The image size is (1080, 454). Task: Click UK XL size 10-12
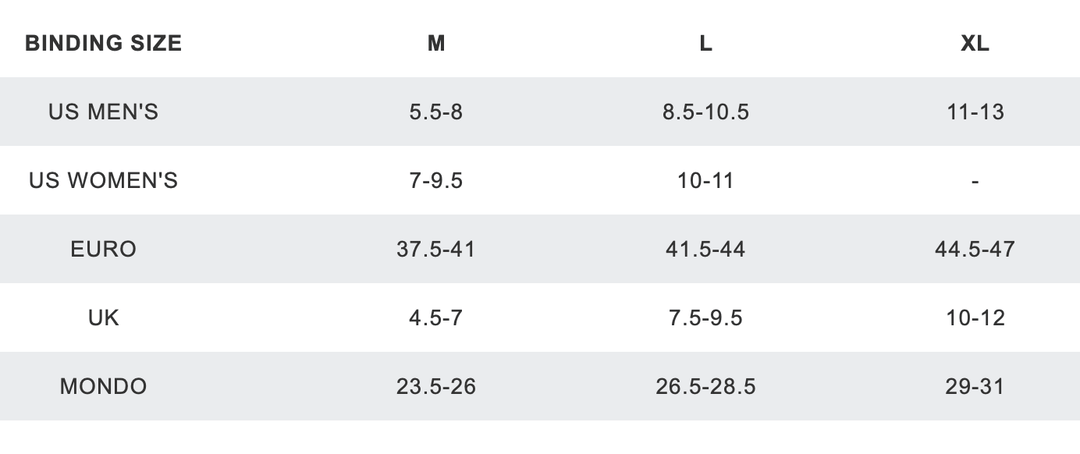point(974,318)
